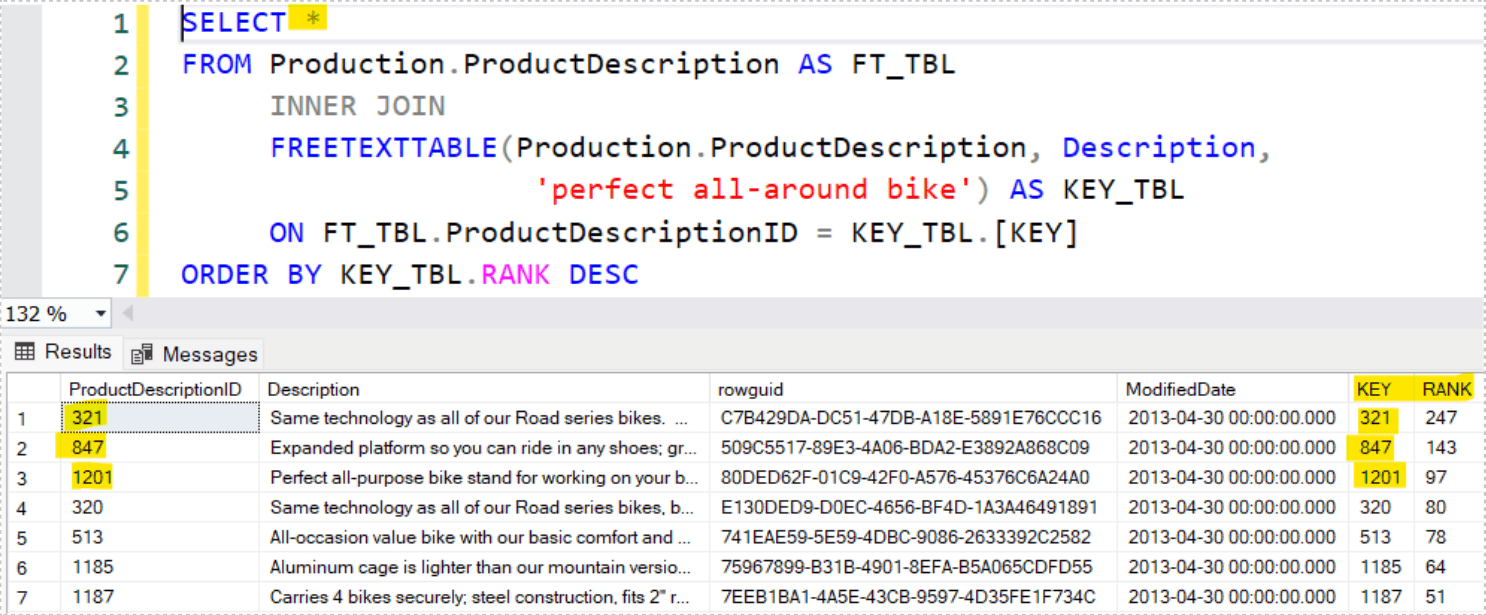Select row header number 4
The image size is (1486, 615).
click(23, 508)
